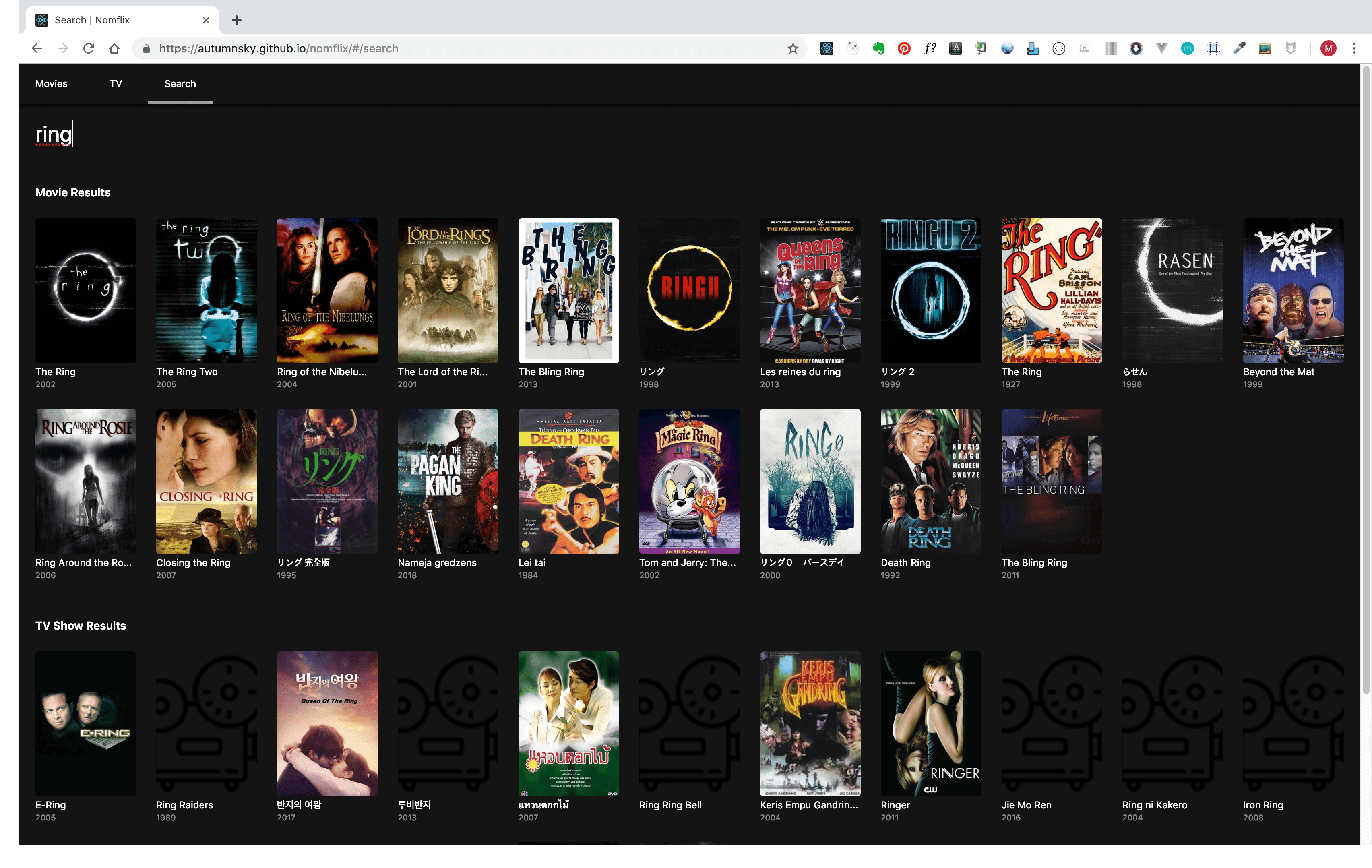Switch to the Movies tab

pos(51,84)
